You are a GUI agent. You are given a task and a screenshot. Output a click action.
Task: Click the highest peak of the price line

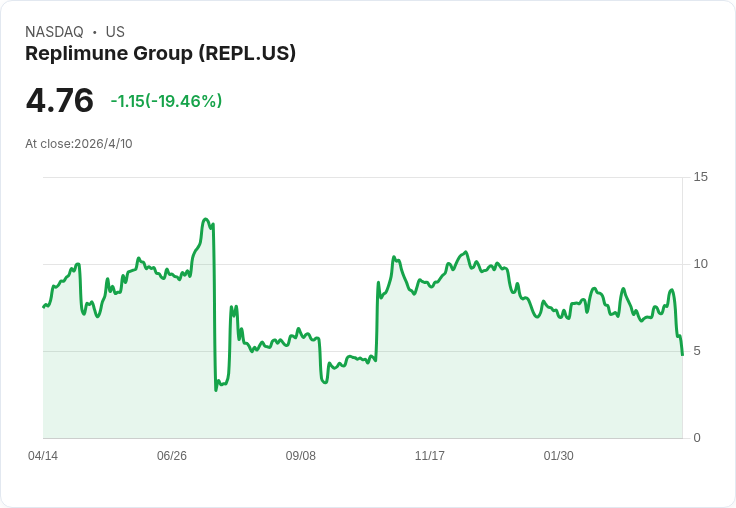(206, 219)
